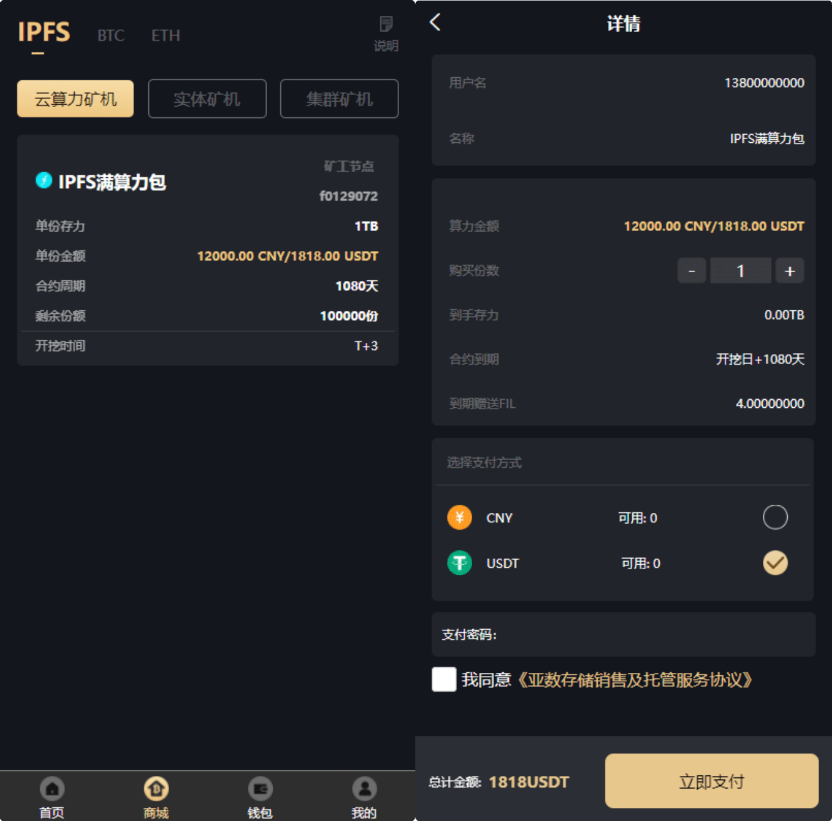Switch to the BTC tab

111,35
